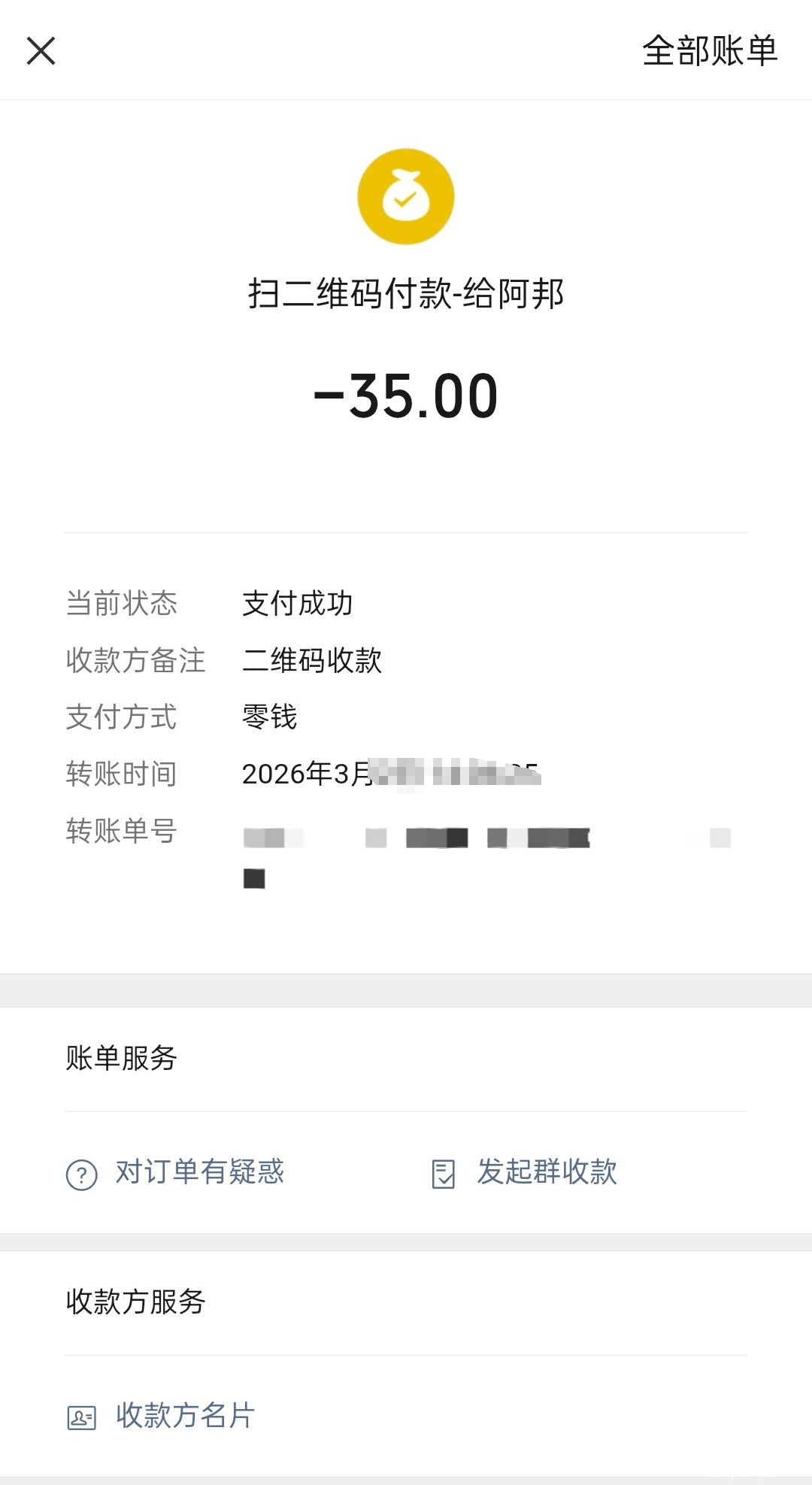Tap the 零钱 payment method value
The width and height of the screenshot is (812, 1485).
coord(270,717)
